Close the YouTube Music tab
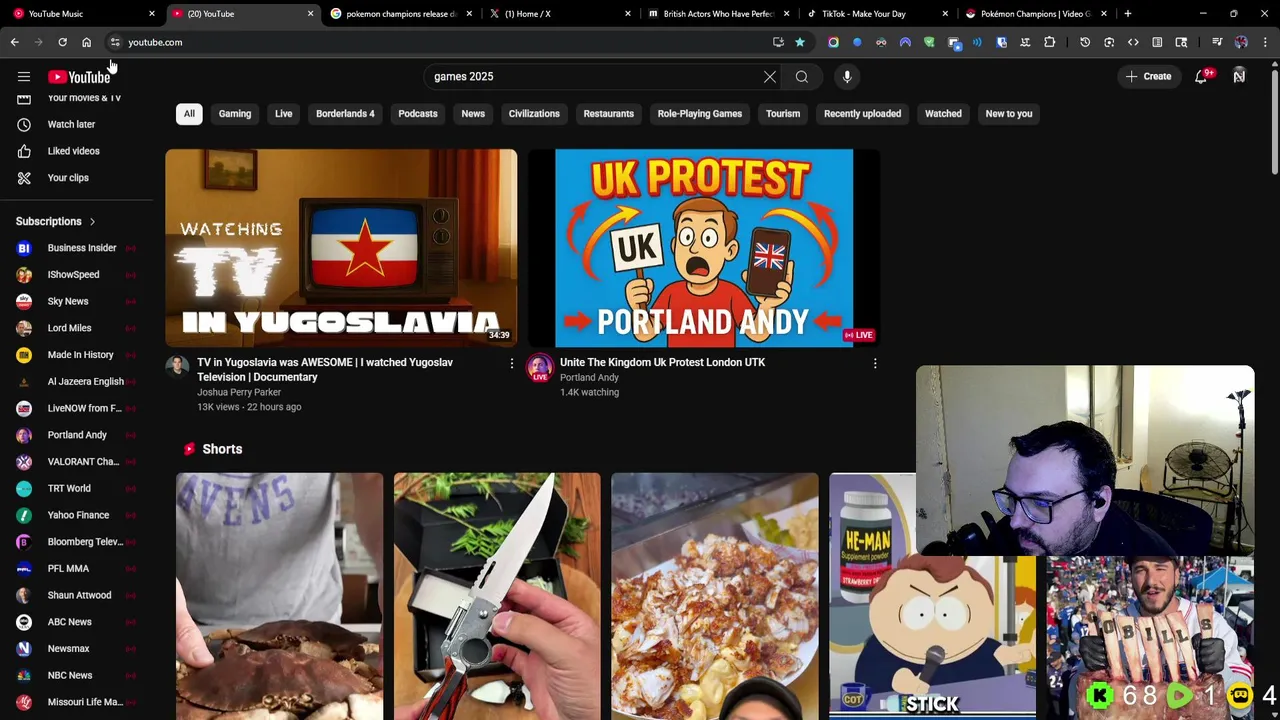The width and height of the screenshot is (1280, 720). [x=152, y=14]
